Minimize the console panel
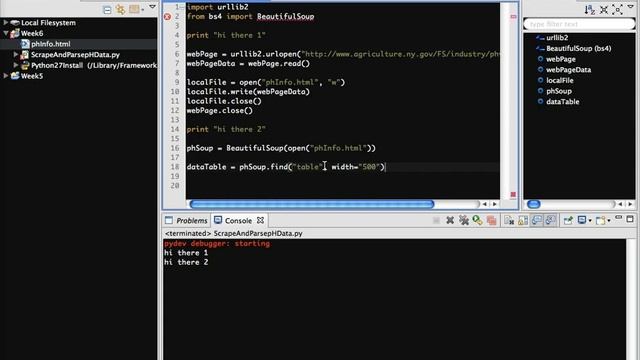640x360 pixels. click(619, 218)
